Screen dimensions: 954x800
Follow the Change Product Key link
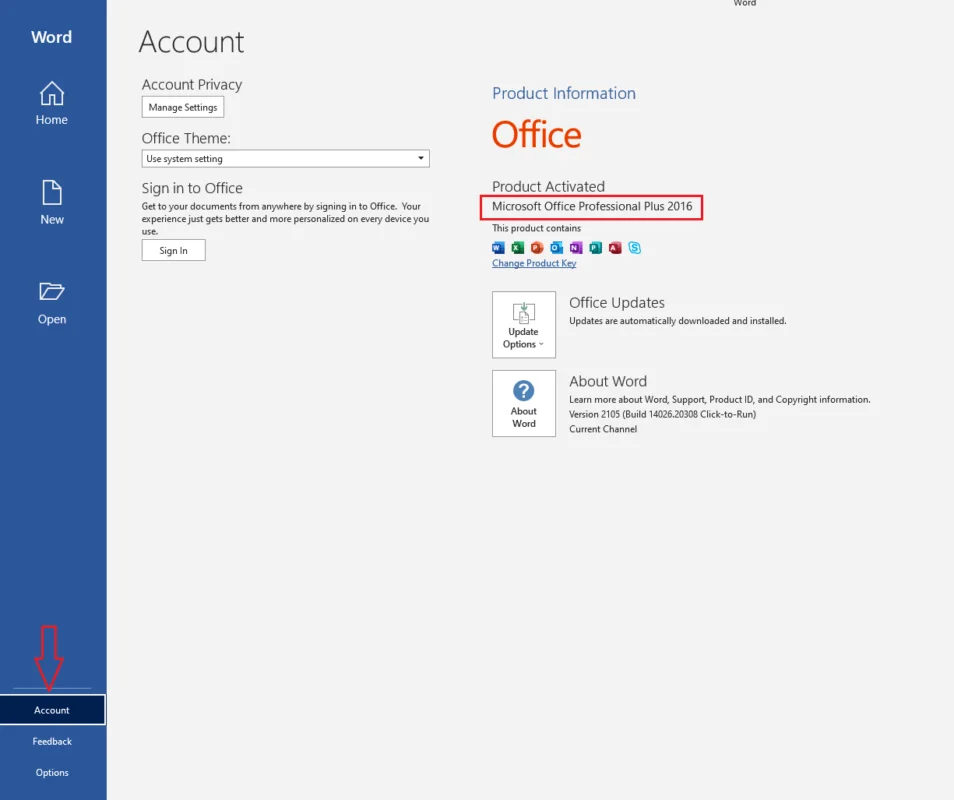[534, 263]
